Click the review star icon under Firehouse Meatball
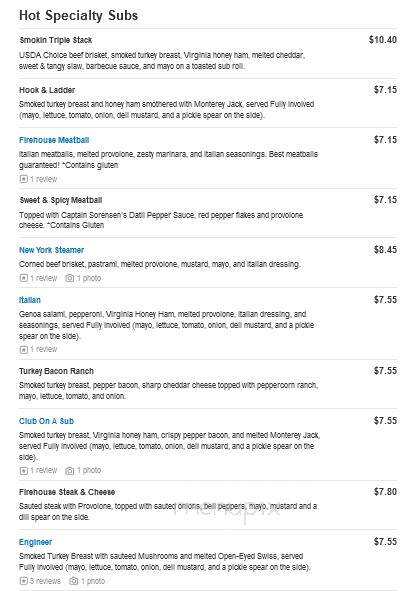This screenshot has width=406, height=591. coord(24,179)
